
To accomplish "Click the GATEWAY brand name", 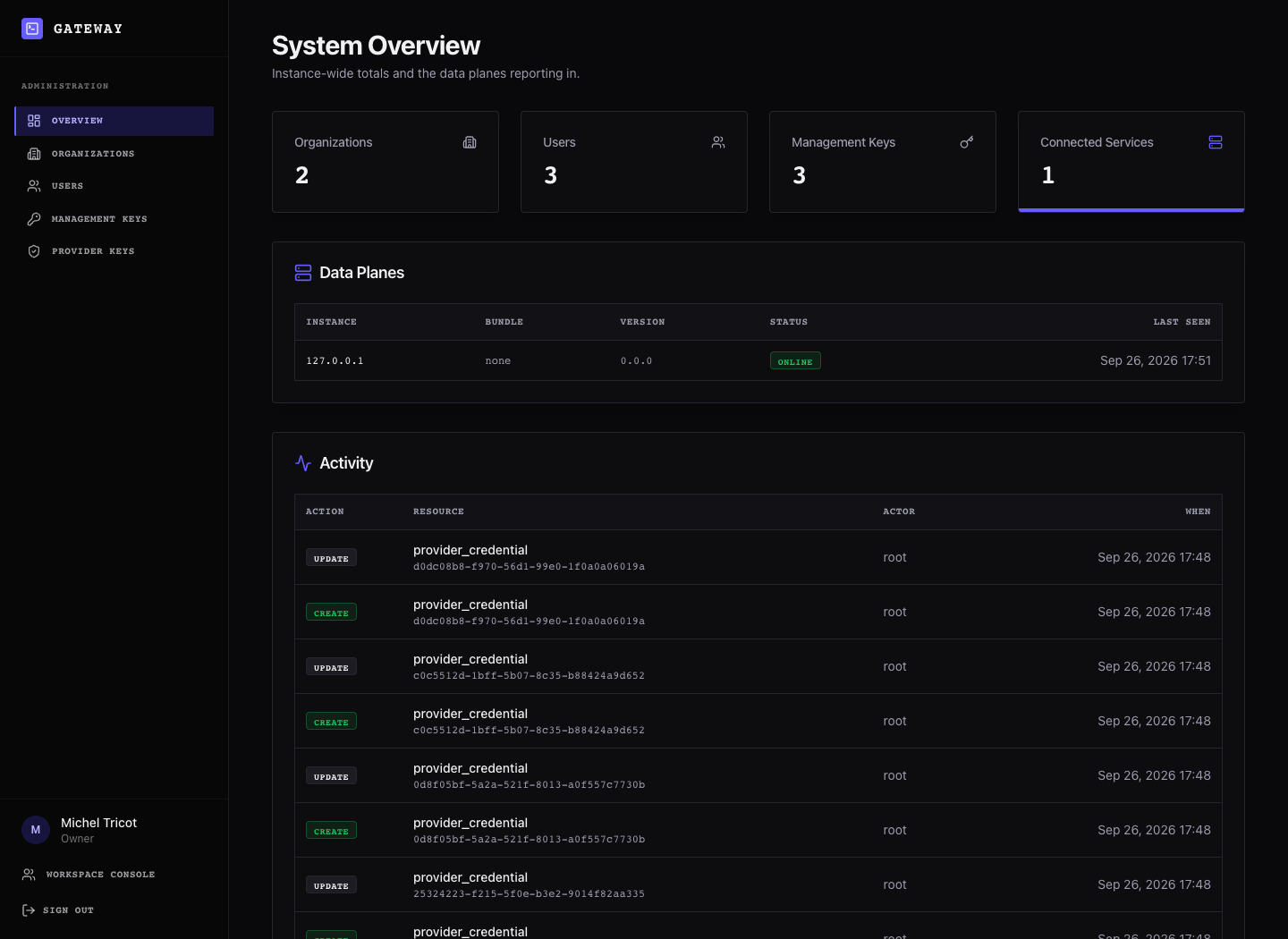I will [88, 29].
